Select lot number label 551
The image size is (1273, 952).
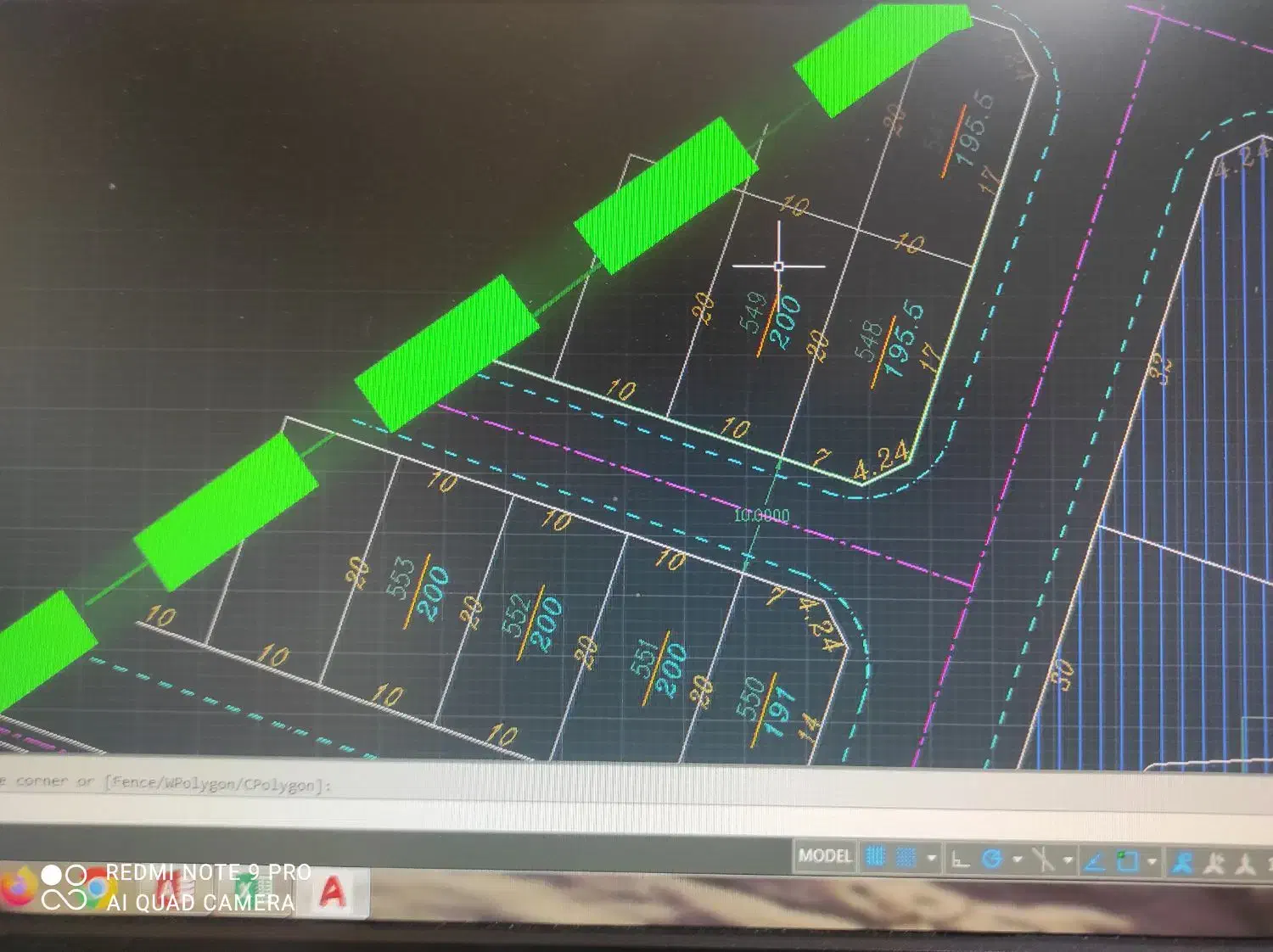(645, 658)
